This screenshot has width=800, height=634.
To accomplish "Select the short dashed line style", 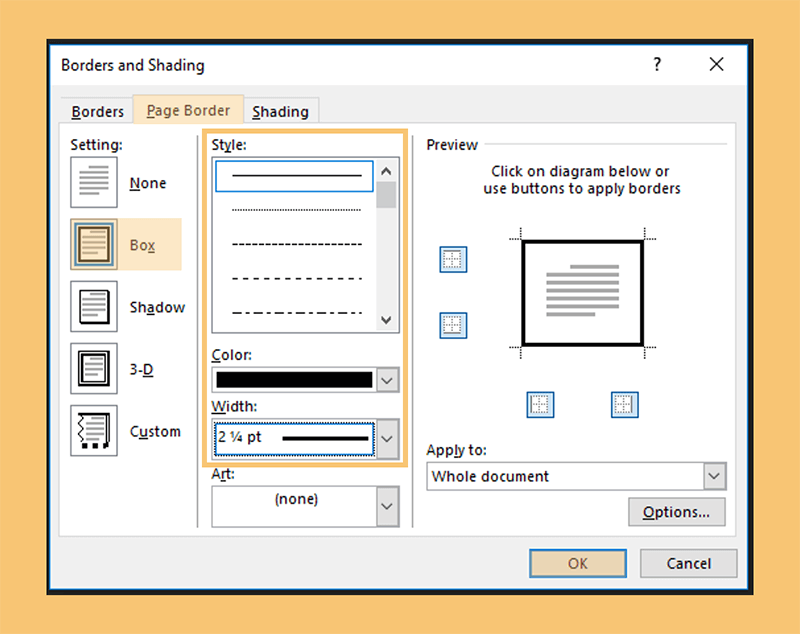I will point(296,244).
